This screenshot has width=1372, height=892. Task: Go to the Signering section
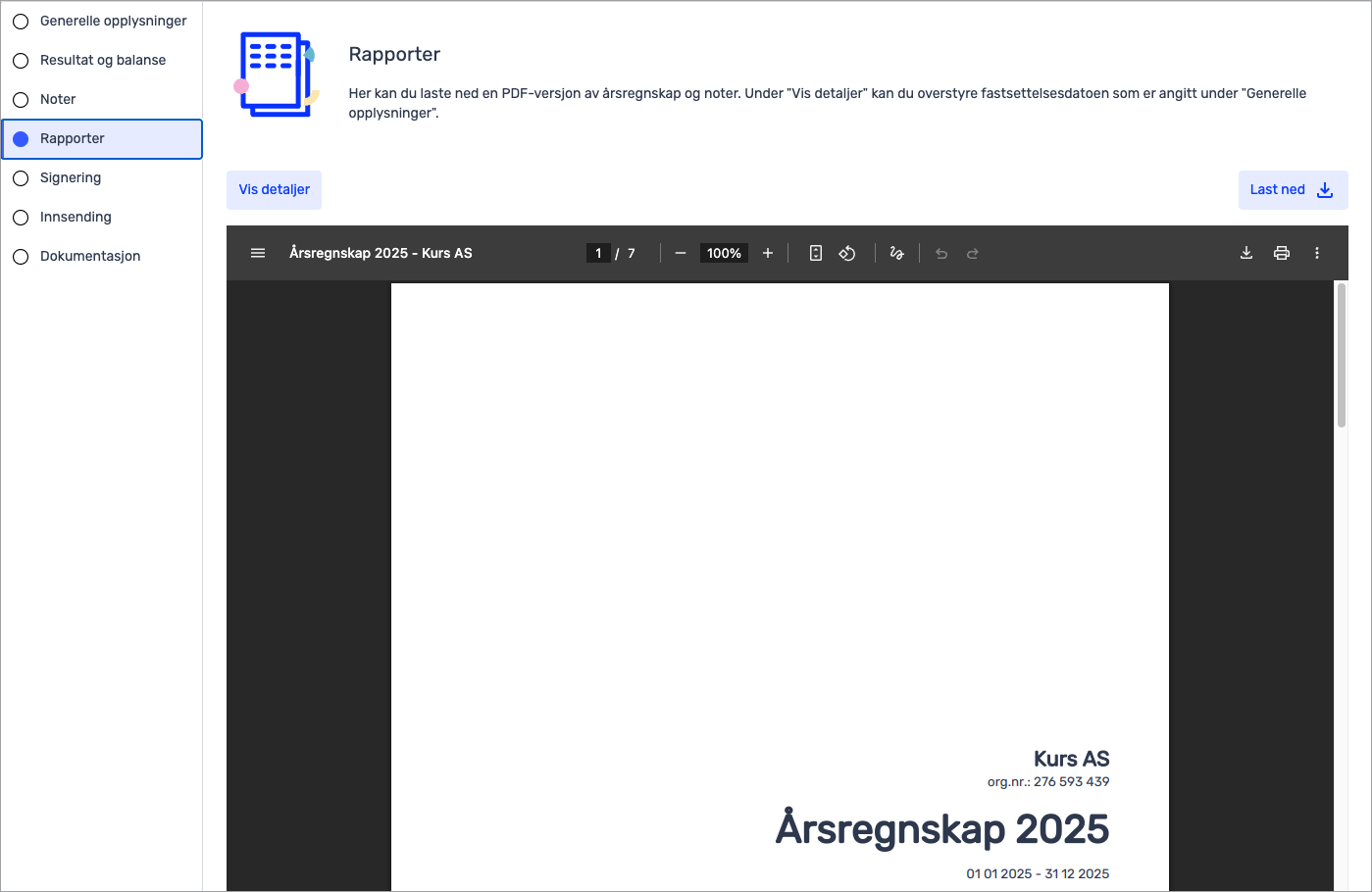(71, 177)
